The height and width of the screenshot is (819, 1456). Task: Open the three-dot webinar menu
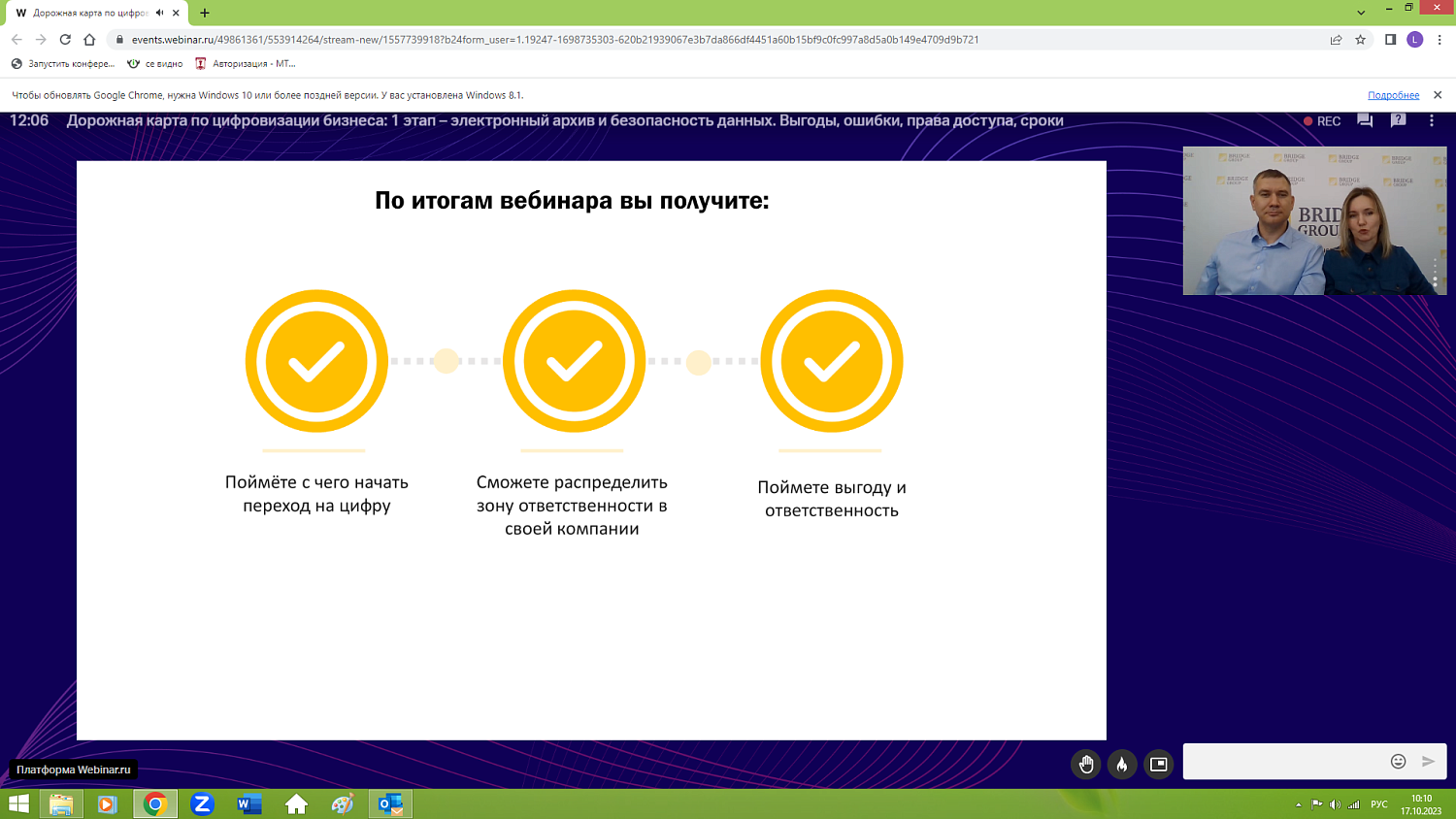click(1432, 120)
